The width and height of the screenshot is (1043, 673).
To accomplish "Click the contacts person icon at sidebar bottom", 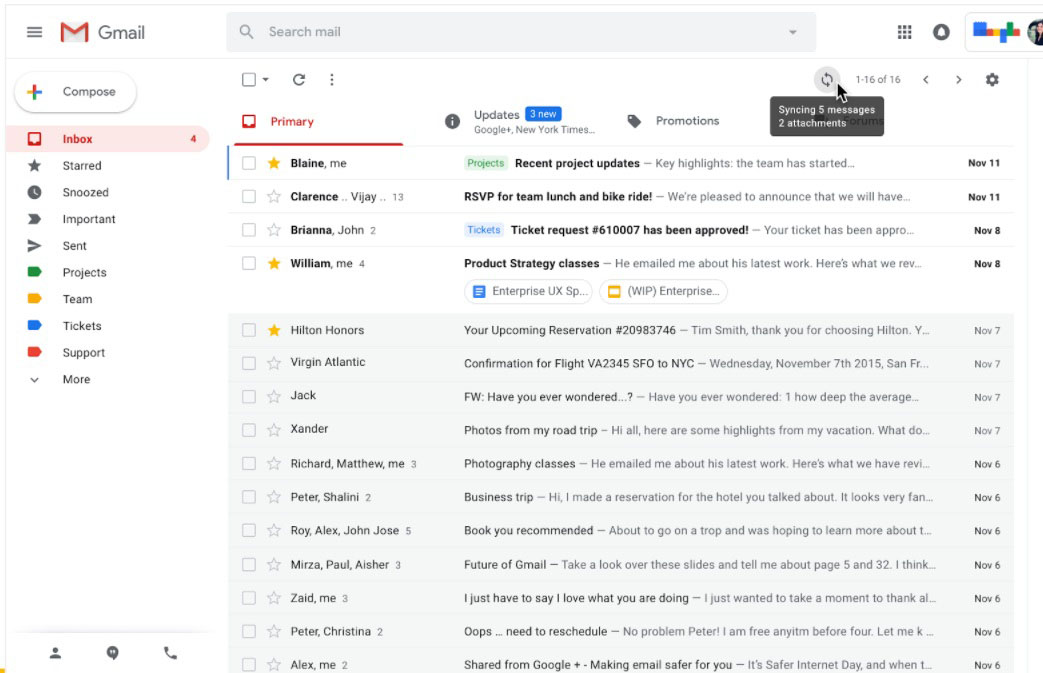I will pos(55,653).
